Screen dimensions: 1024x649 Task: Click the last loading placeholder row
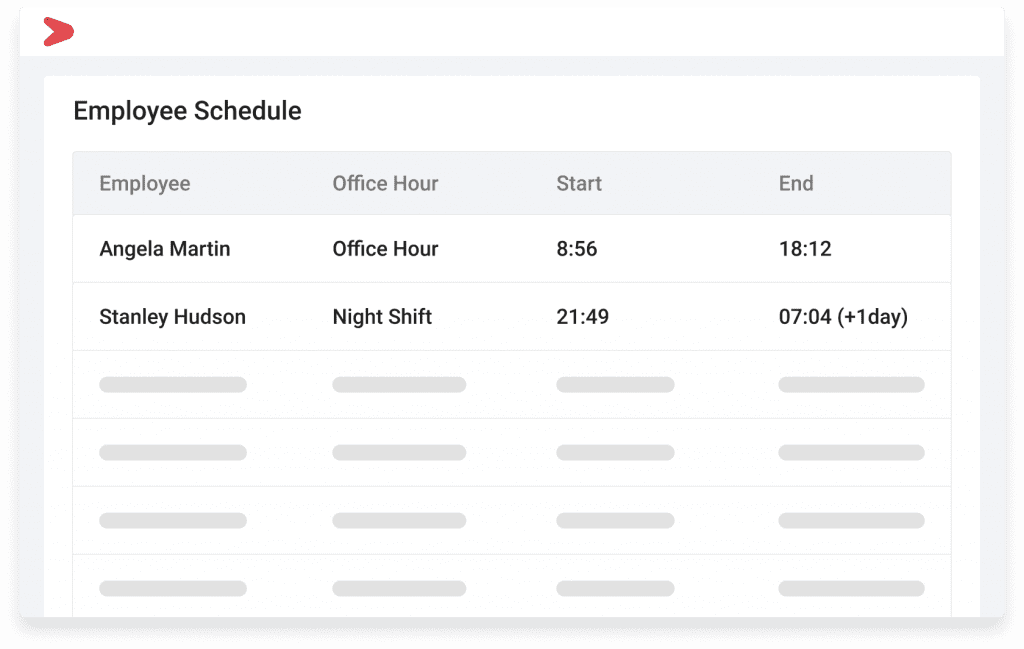point(512,588)
